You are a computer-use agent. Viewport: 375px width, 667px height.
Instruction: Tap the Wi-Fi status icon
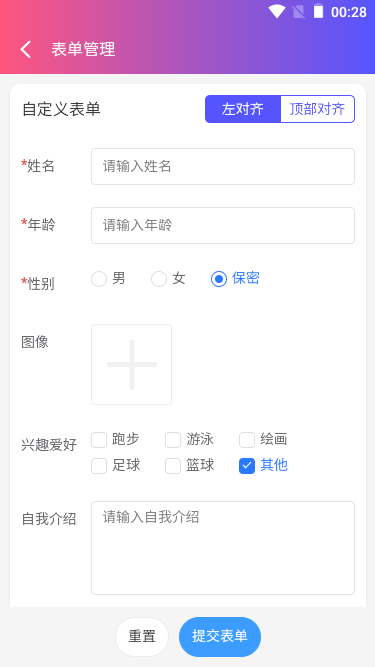click(x=276, y=11)
